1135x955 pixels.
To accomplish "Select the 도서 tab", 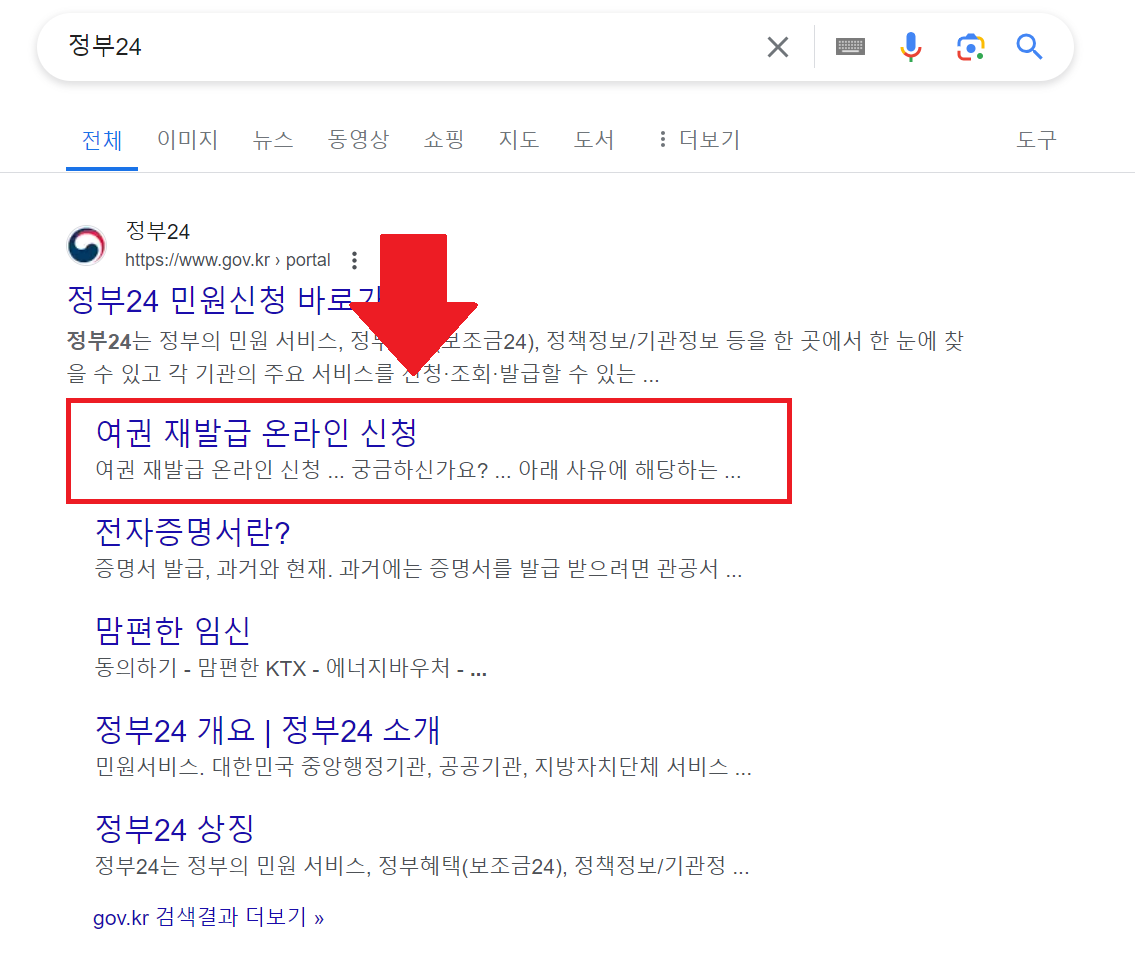I will click(x=594, y=139).
